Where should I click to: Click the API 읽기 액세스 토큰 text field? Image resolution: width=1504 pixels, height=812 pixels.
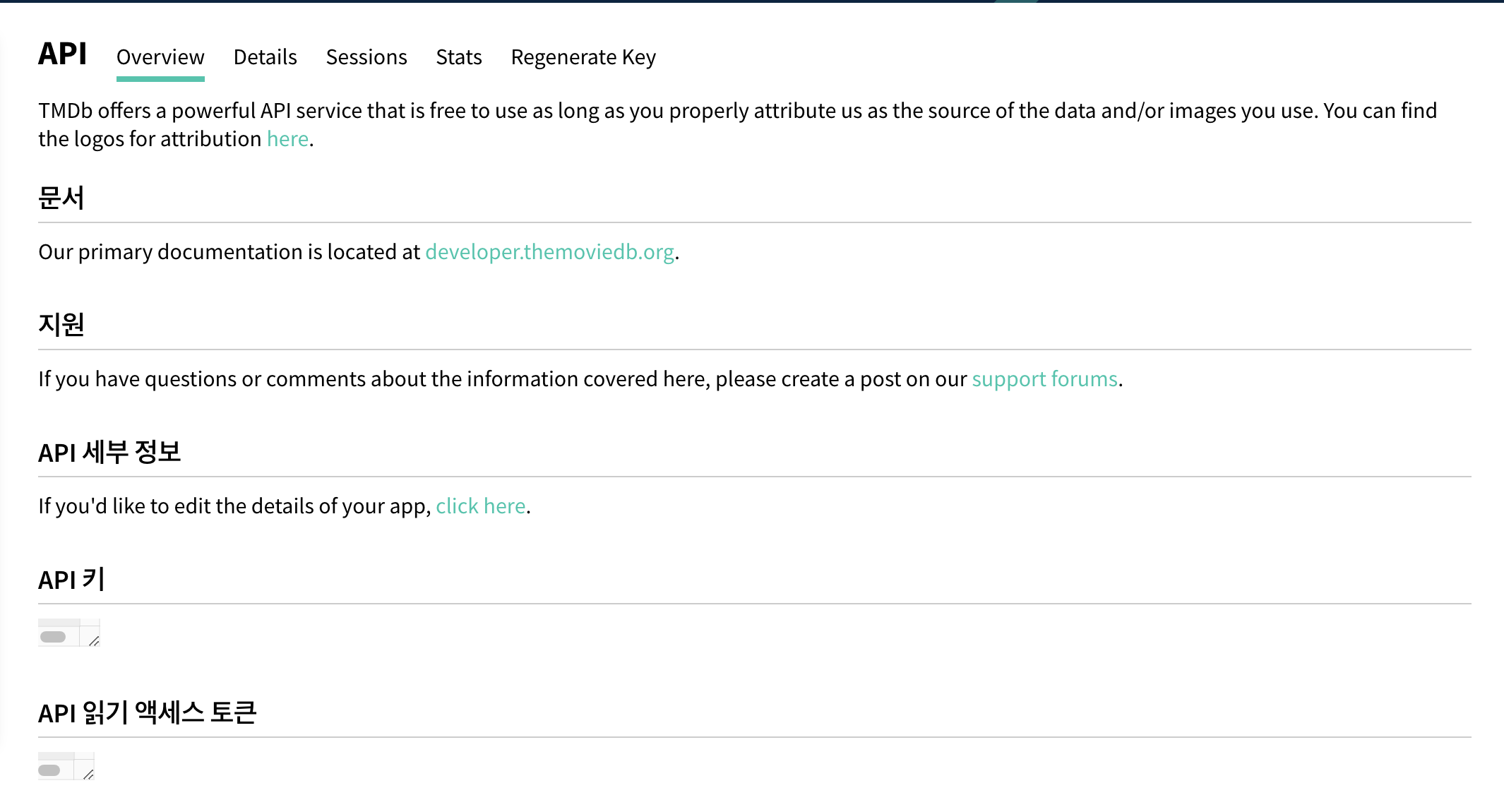point(66,766)
